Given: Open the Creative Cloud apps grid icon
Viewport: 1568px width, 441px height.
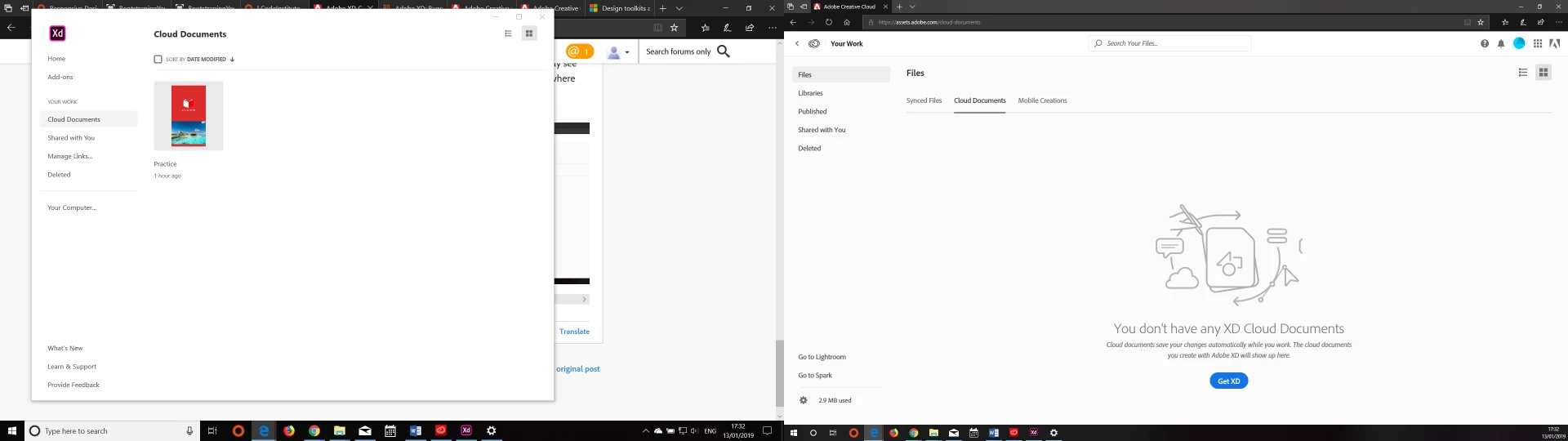Looking at the screenshot, I should point(1538,43).
